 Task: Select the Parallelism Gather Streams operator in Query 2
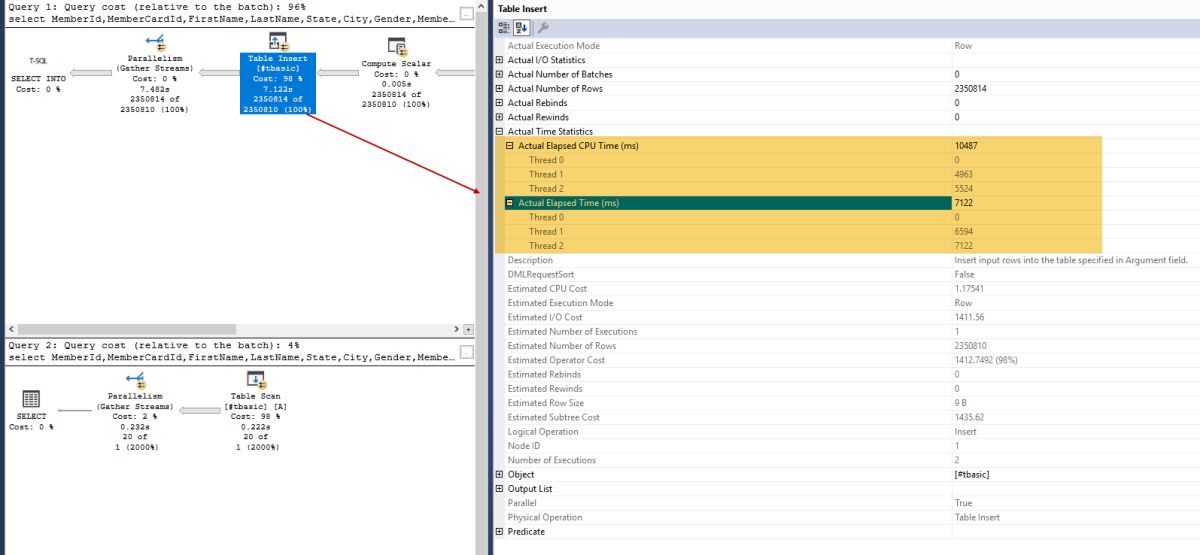click(x=134, y=409)
